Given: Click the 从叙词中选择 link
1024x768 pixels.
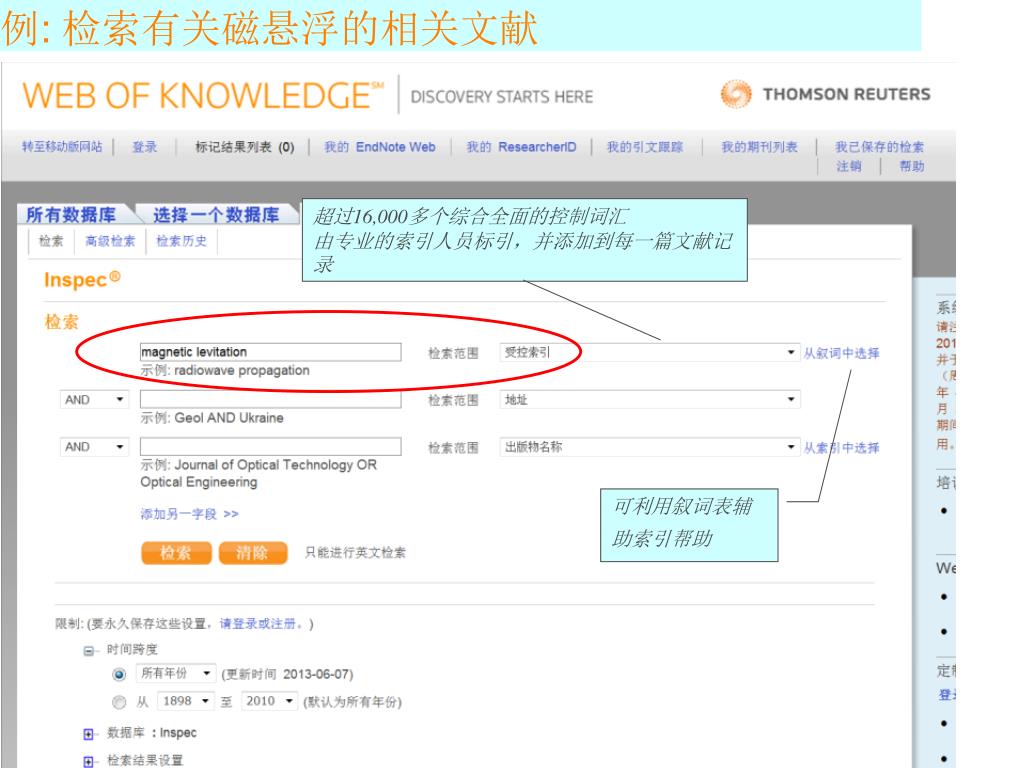Looking at the screenshot, I should point(841,353).
